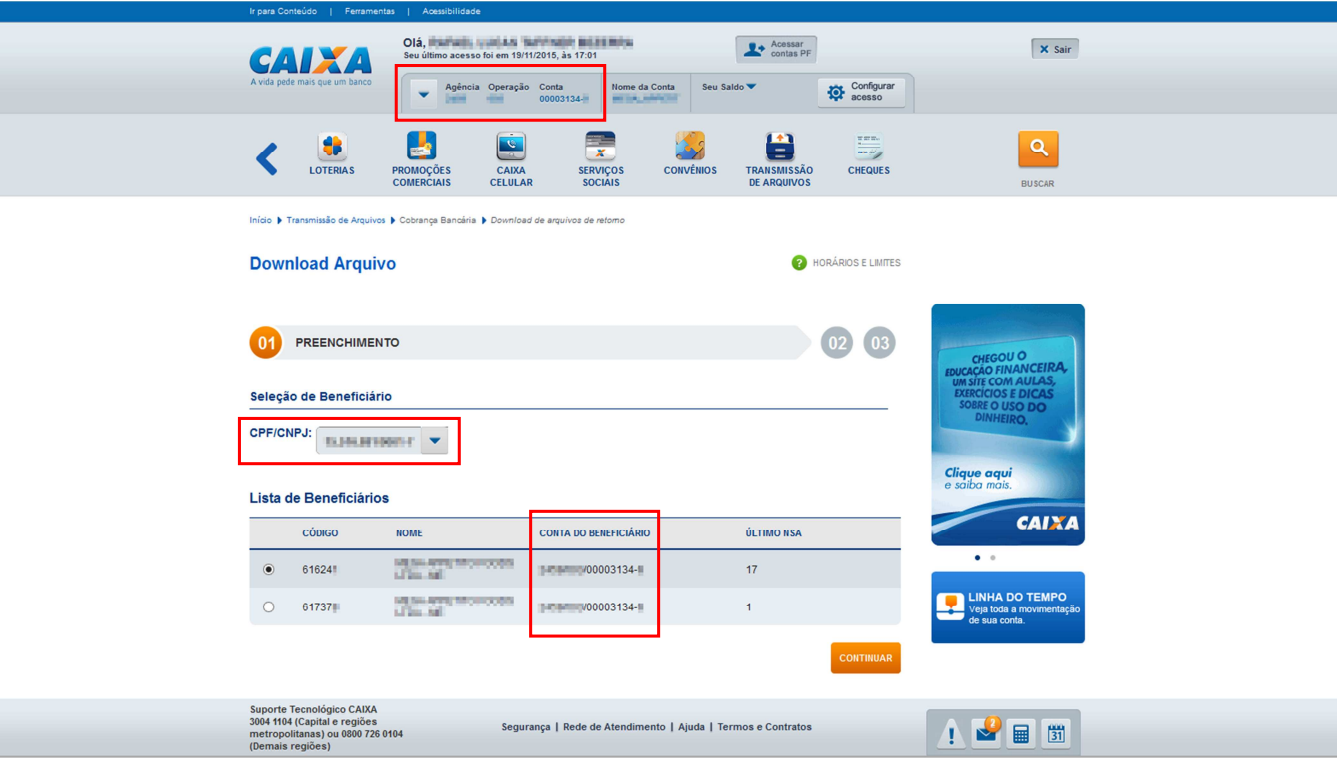Open the Cheques icon

tap(868, 146)
